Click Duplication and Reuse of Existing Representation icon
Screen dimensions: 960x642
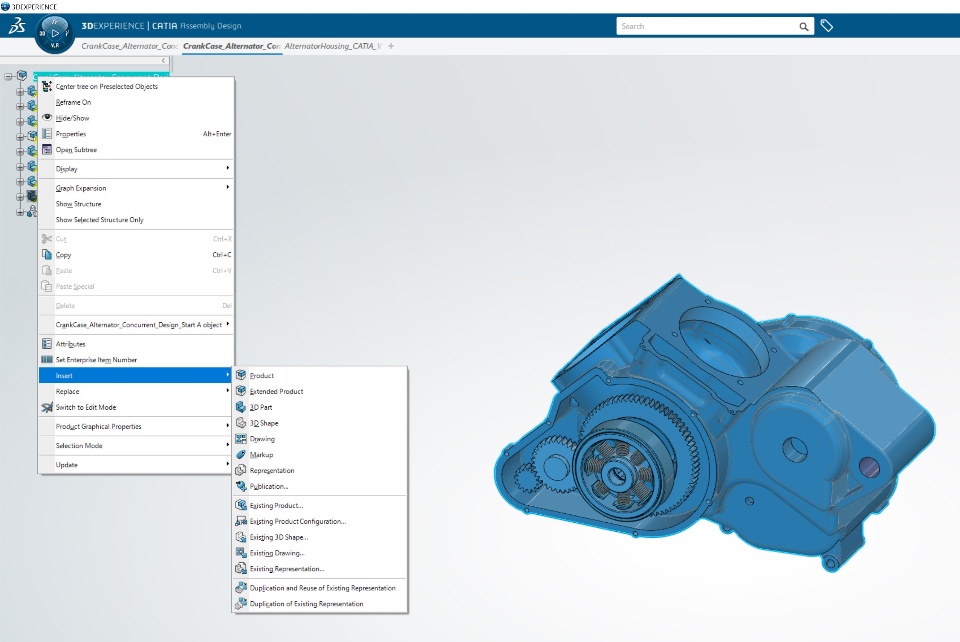point(241,588)
